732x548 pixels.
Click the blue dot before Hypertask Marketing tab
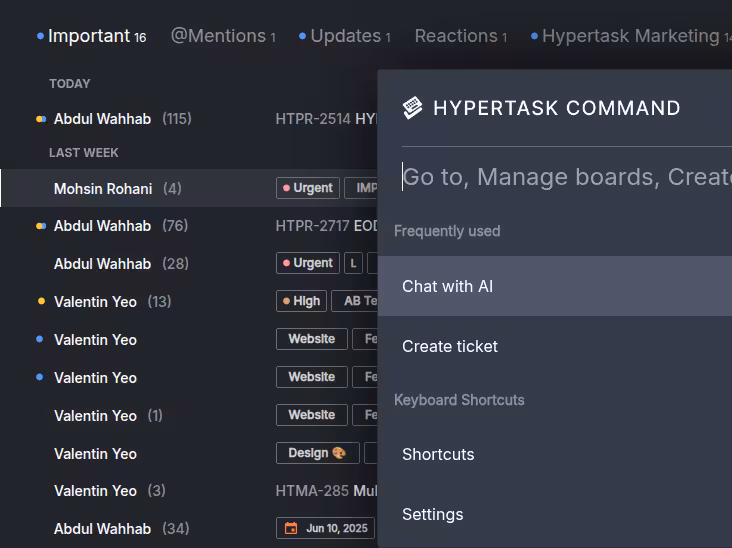[534, 36]
